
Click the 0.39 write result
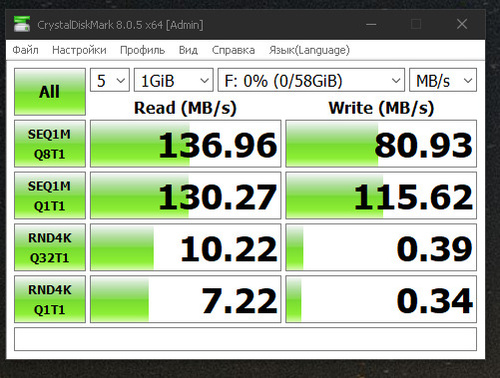point(381,247)
